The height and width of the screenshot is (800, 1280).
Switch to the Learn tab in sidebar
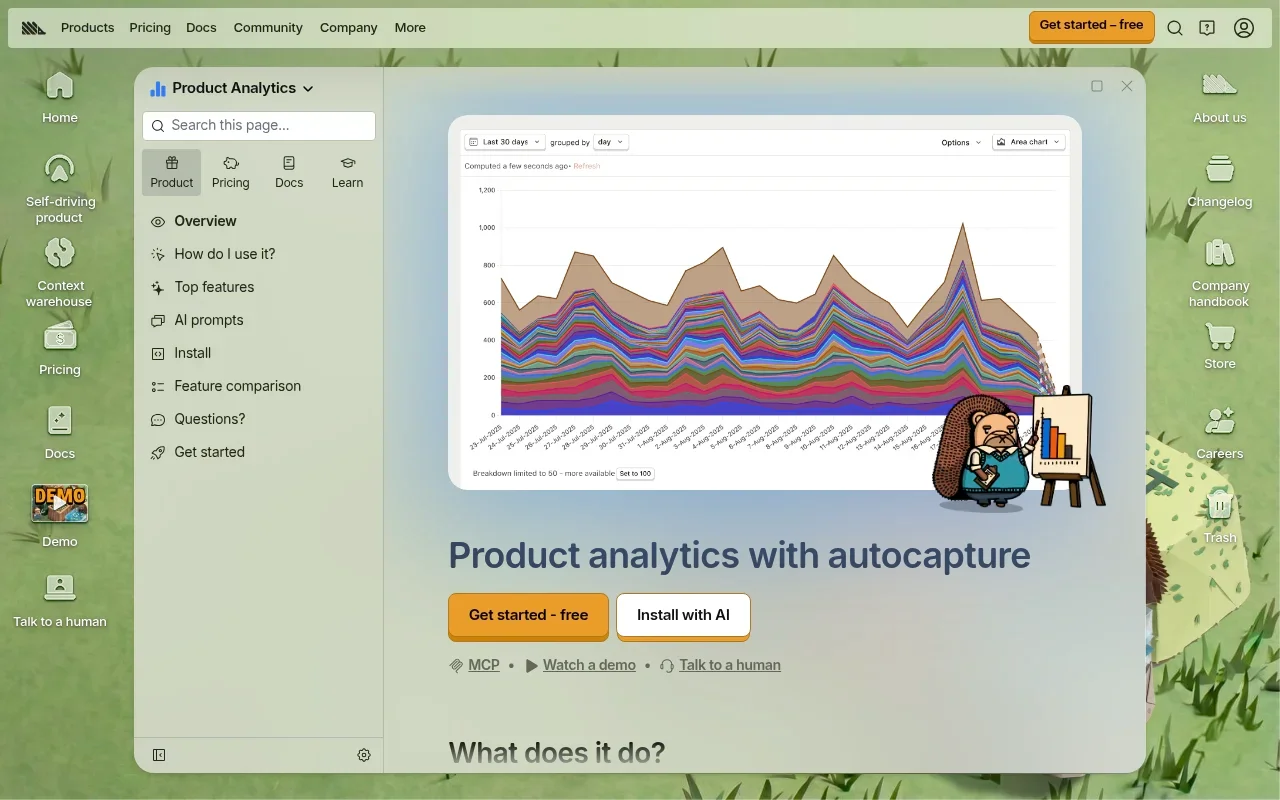click(x=348, y=172)
